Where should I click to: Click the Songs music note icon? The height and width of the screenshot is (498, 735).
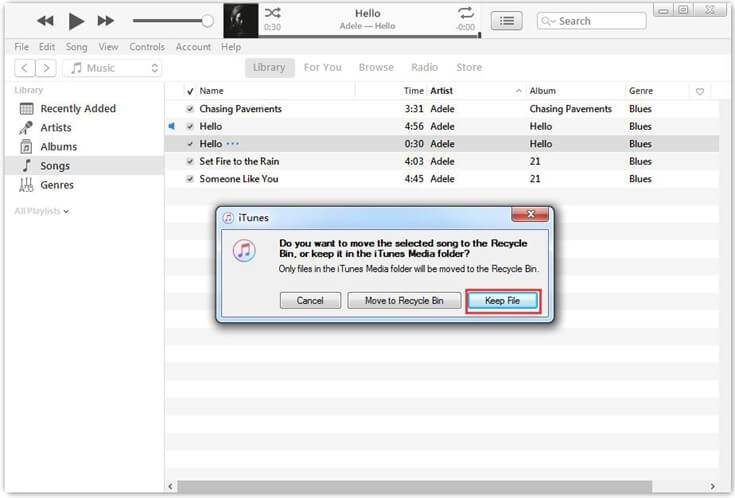27,166
